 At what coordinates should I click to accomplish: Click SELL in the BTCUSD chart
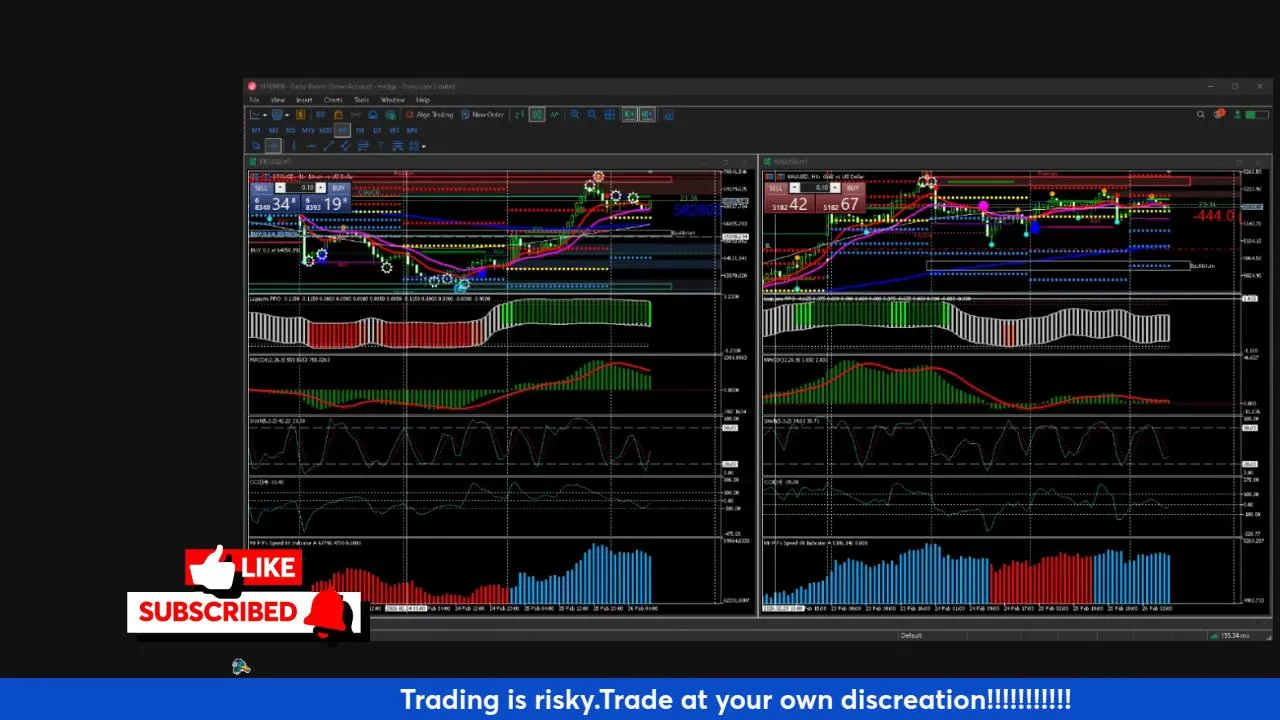click(x=262, y=188)
